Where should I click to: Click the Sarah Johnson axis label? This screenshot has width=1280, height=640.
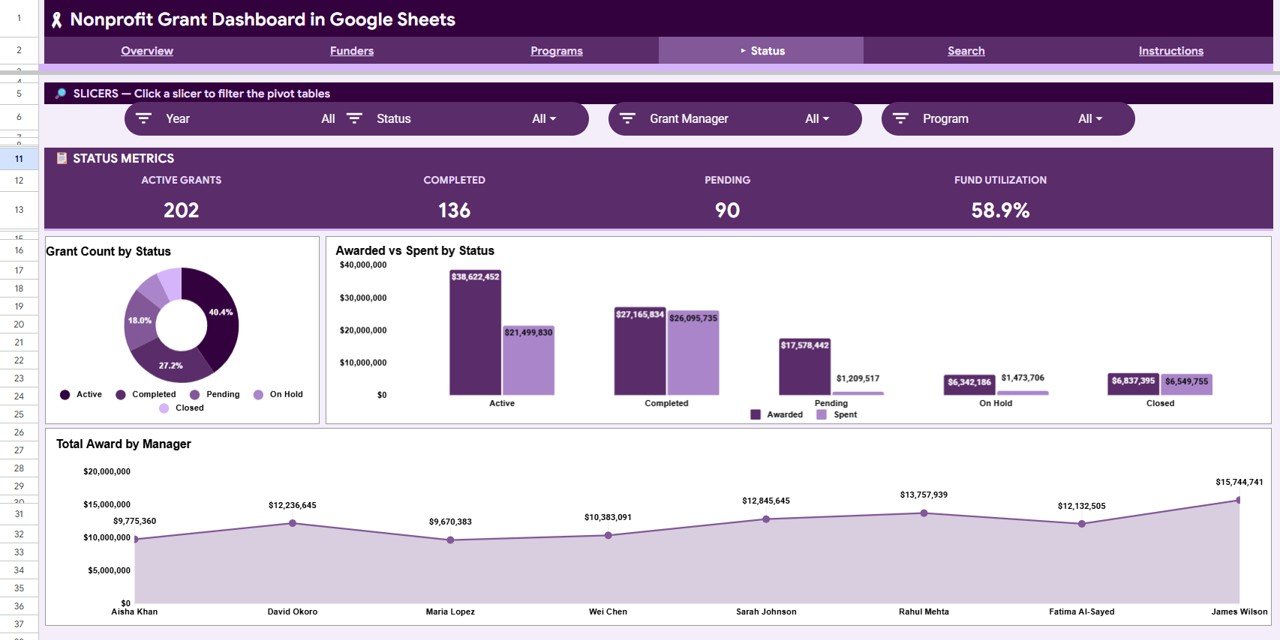[x=766, y=612]
